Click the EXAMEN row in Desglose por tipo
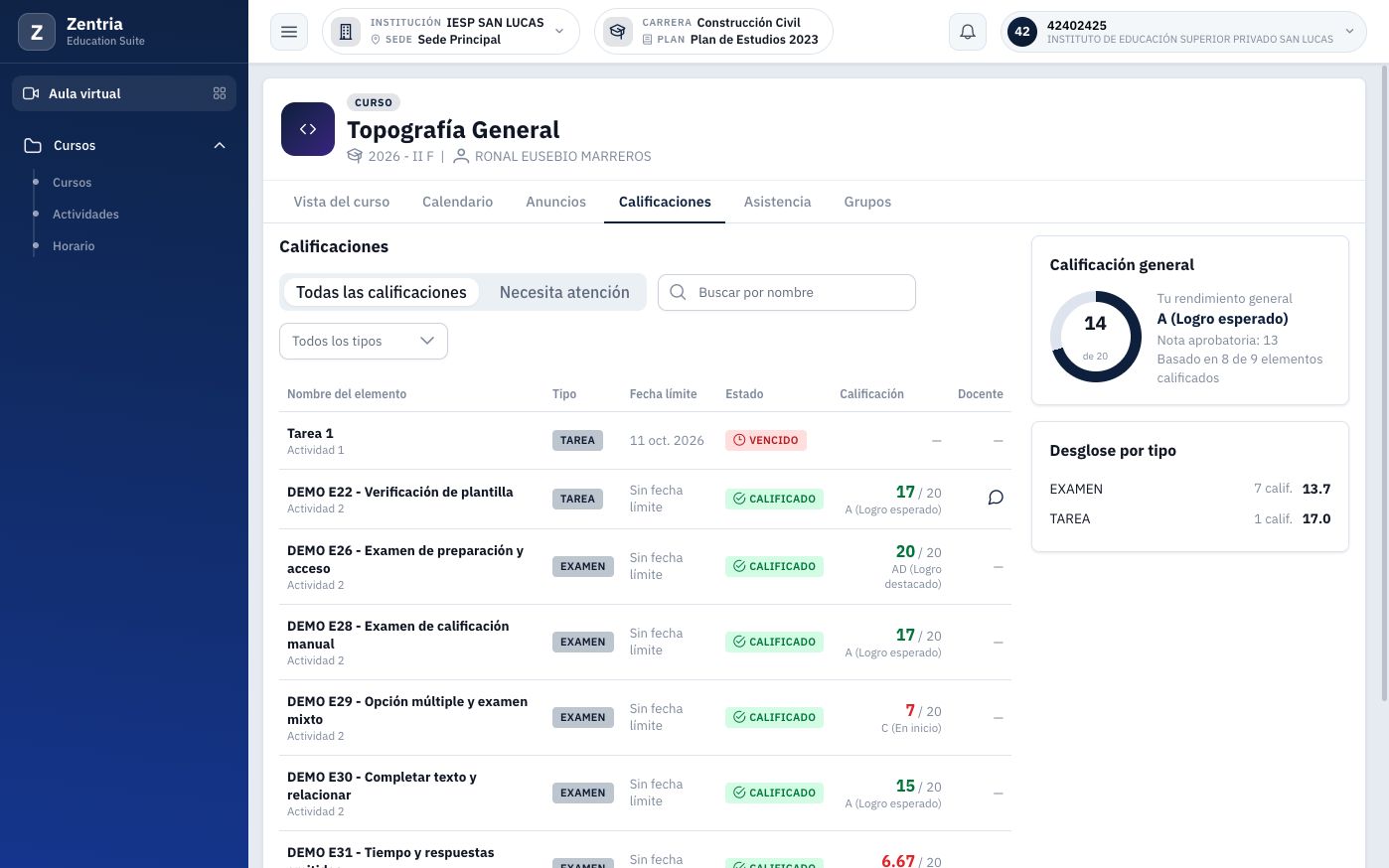The height and width of the screenshot is (868, 1389). tap(1190, 489)
